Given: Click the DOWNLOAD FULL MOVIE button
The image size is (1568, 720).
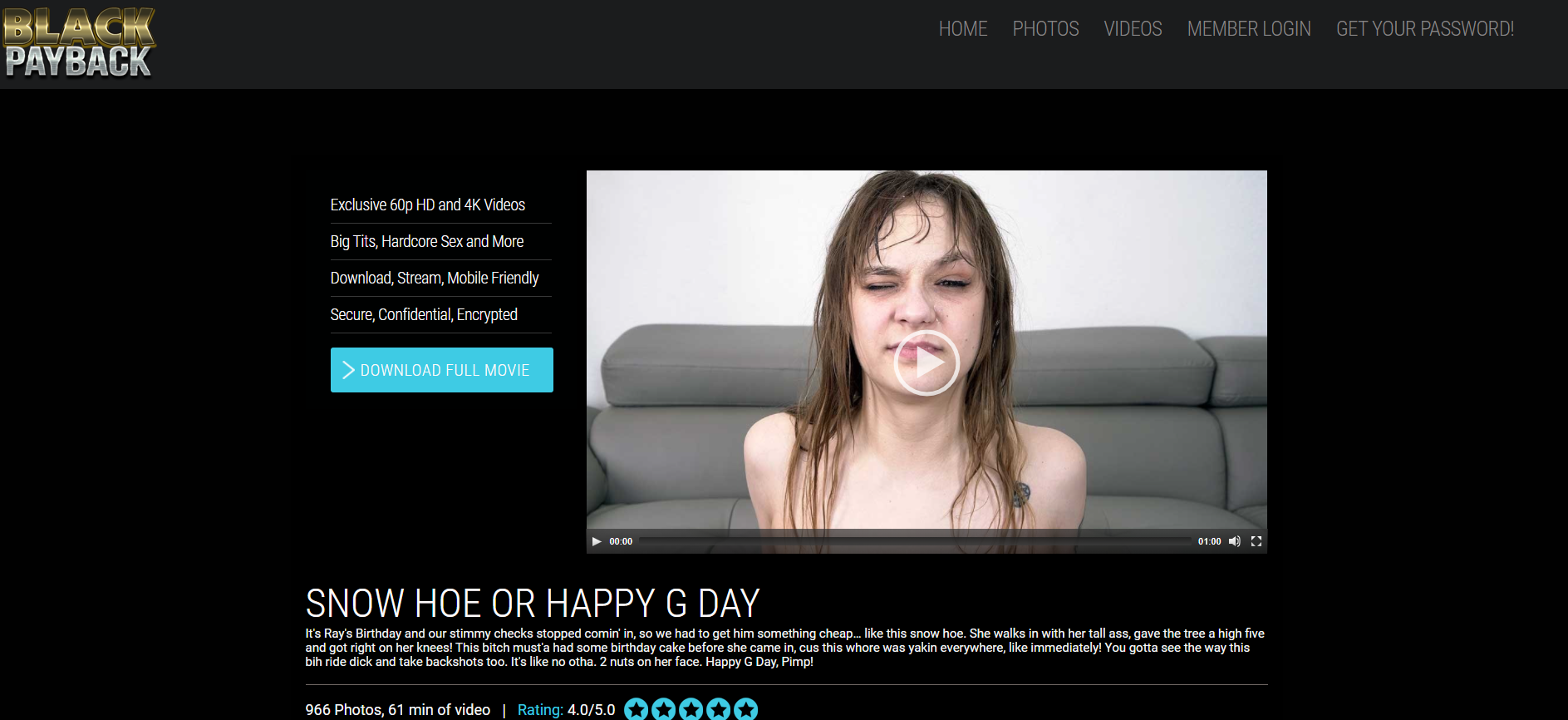Looking at the screenshot, I should coord(442,370).
